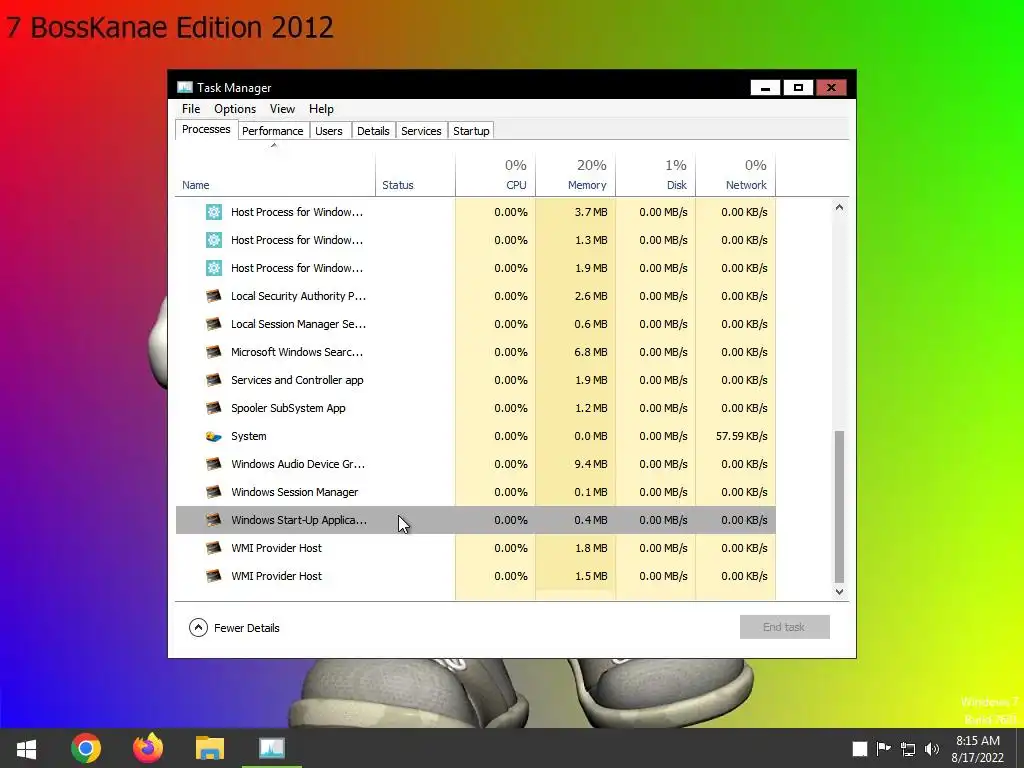Click the 0.4 MB memory value
Image resolution: width=1024 pixels, height=768 pixels.
tap(590, 520)
